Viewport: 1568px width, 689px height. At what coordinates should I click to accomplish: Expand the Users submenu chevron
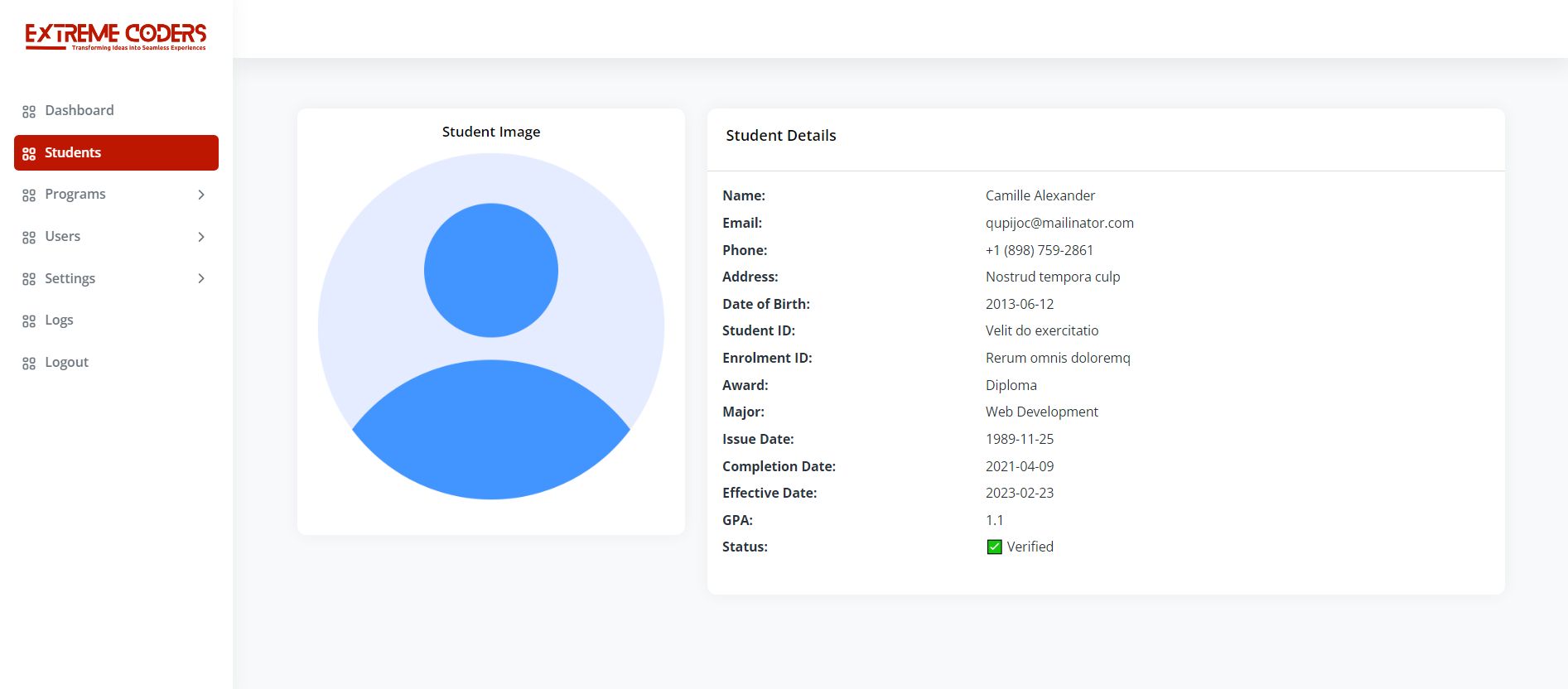click(201, 237)
